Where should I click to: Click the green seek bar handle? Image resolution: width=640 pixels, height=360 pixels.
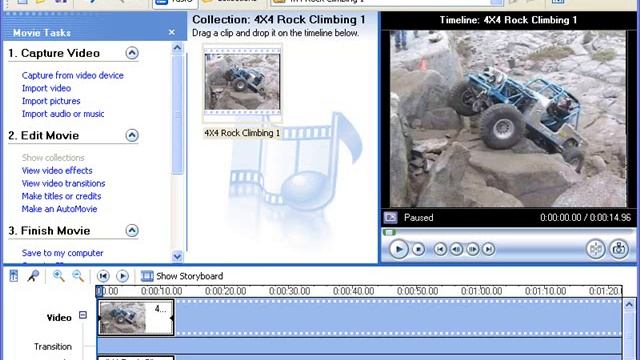point(389,232)
